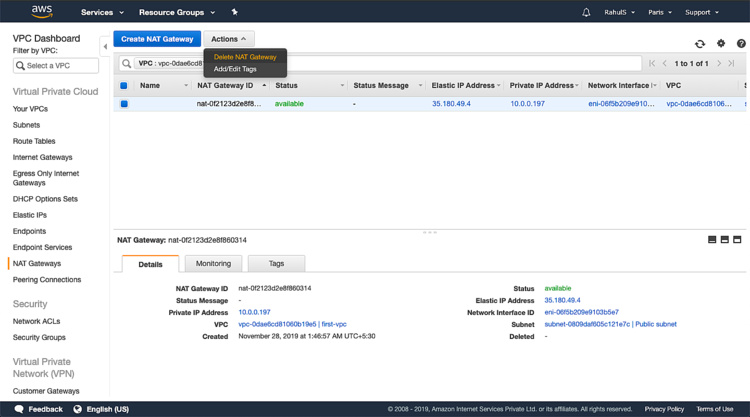750x417 pixels.
Task: Maximize details pane using rightmost layout icon
Action: coord(737,240)
